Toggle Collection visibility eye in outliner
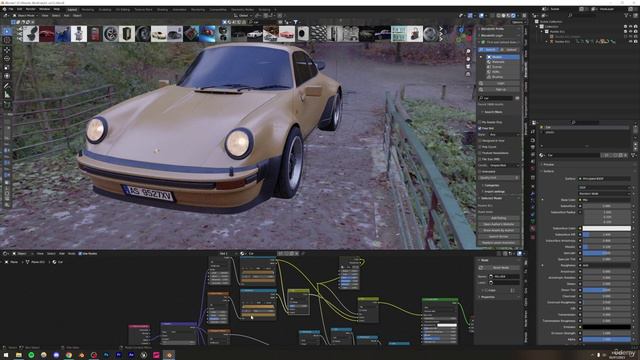 coord(631,27)
